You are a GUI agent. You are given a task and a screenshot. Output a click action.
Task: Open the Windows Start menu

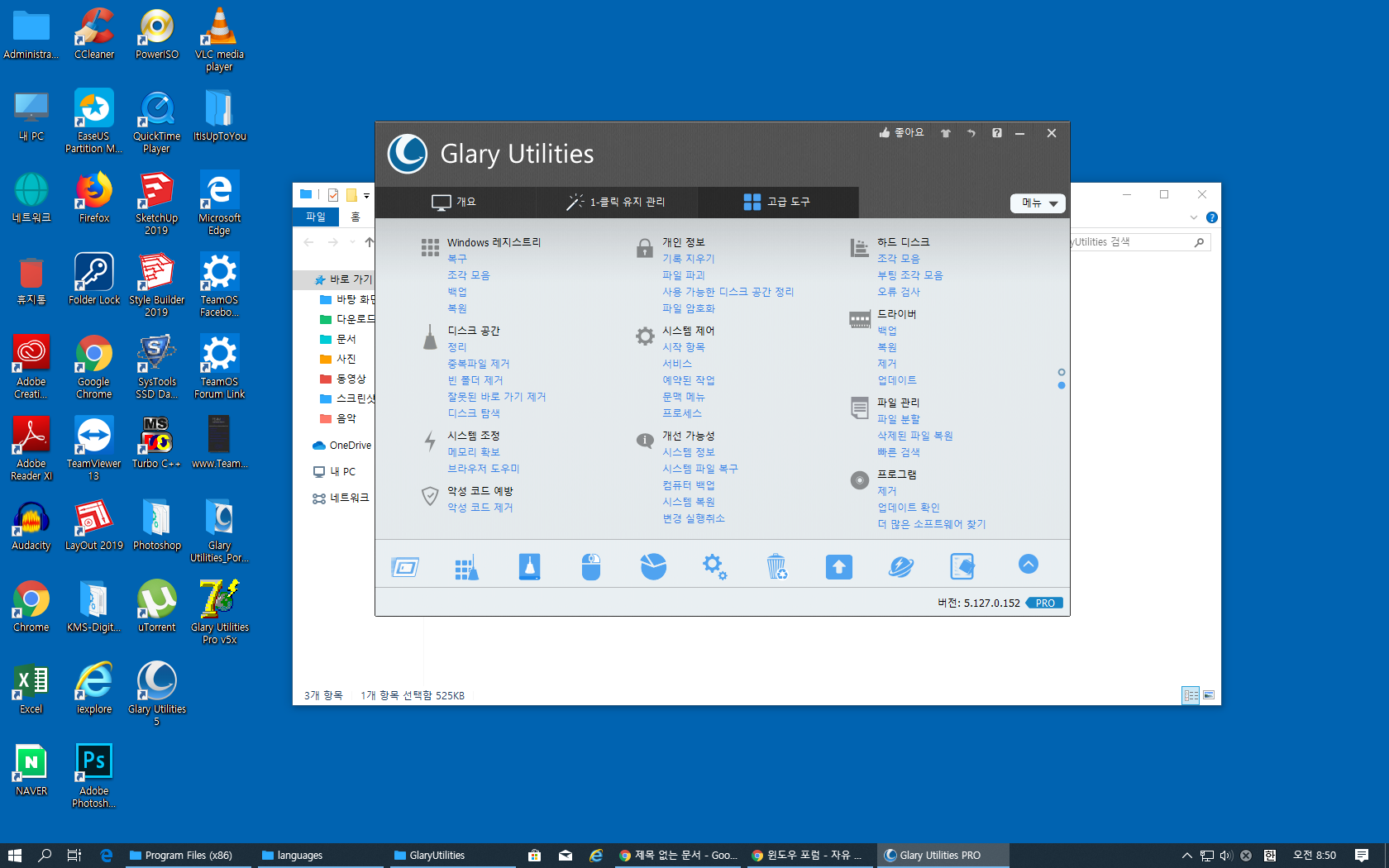(14, 856)
